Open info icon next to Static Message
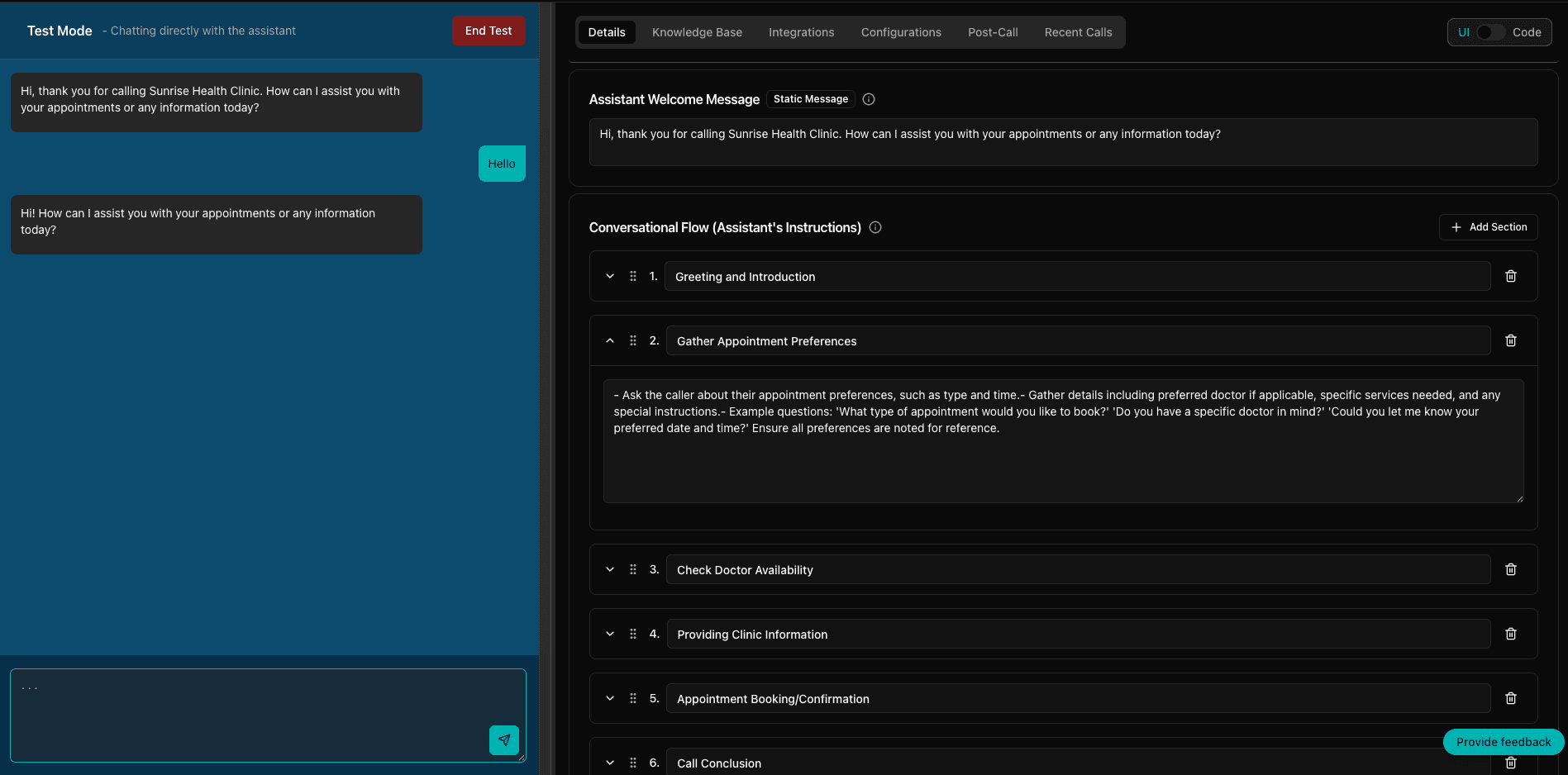The height and width of the screenshot is (775, 1568). pyautogui.click(x=869, y=99)
